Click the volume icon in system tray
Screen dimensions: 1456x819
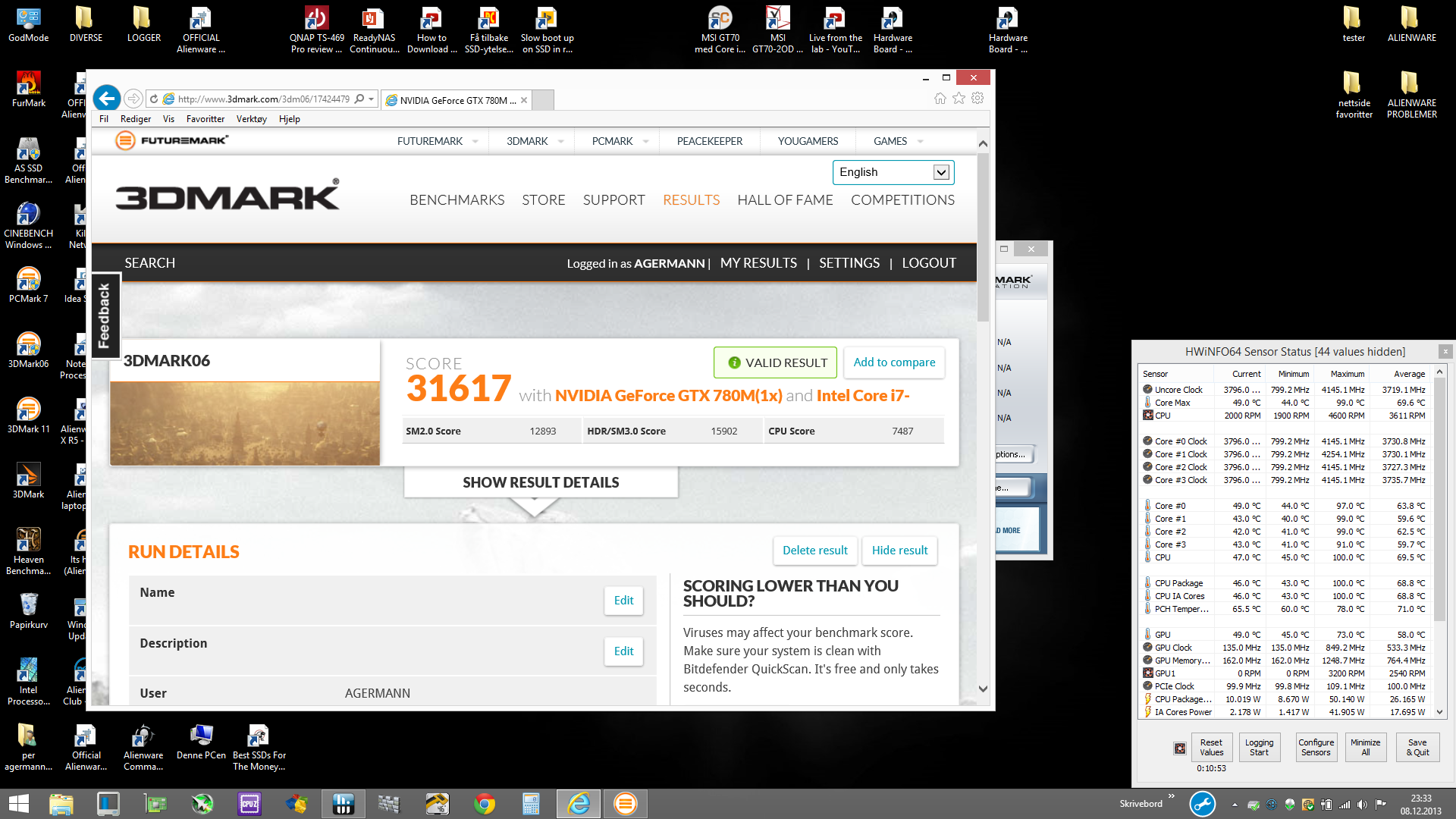tap(1363, 805)
